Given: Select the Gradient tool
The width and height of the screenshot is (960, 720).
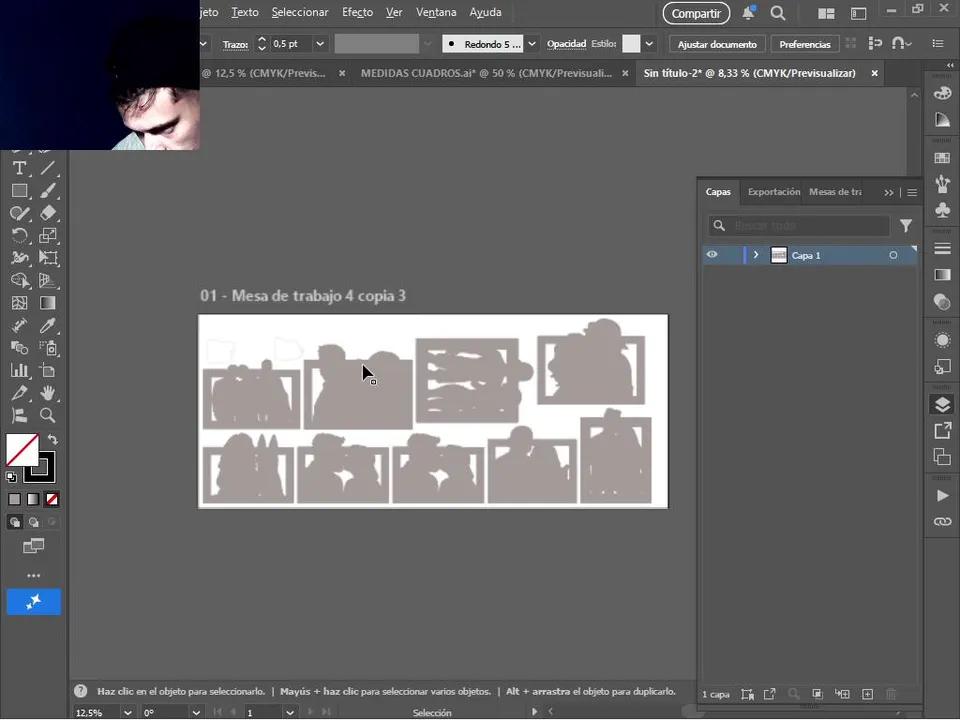Looking at the screenshot, I should point(48,303).
